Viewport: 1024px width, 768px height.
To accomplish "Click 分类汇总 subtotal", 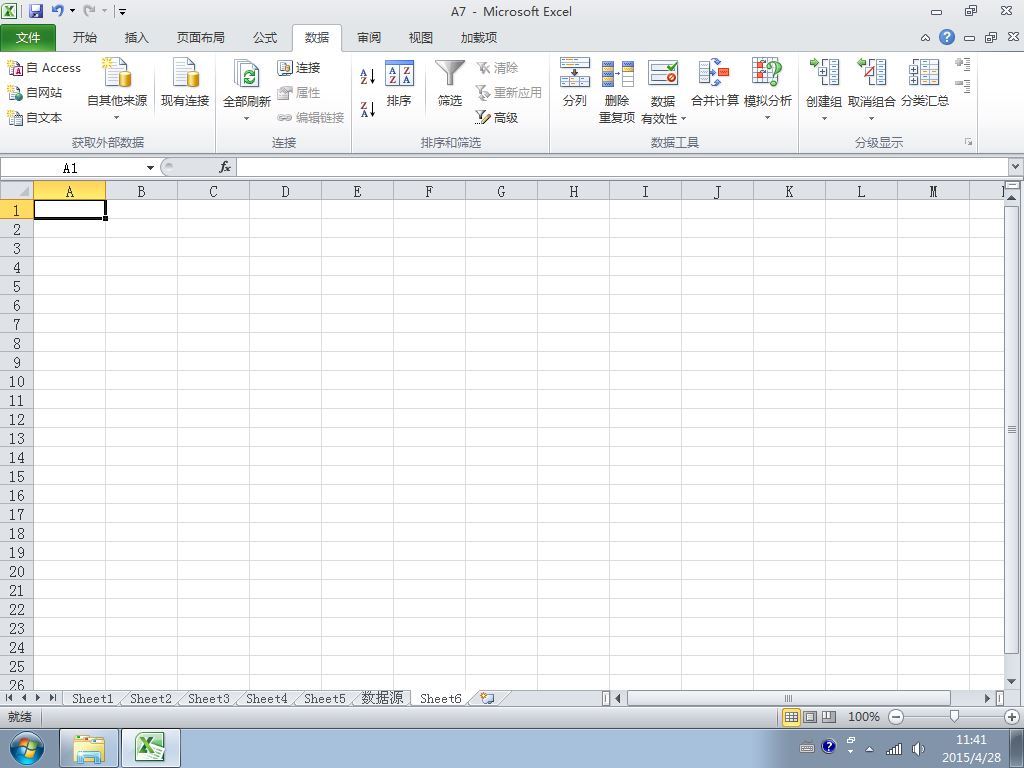I will (x=925, y=84).
